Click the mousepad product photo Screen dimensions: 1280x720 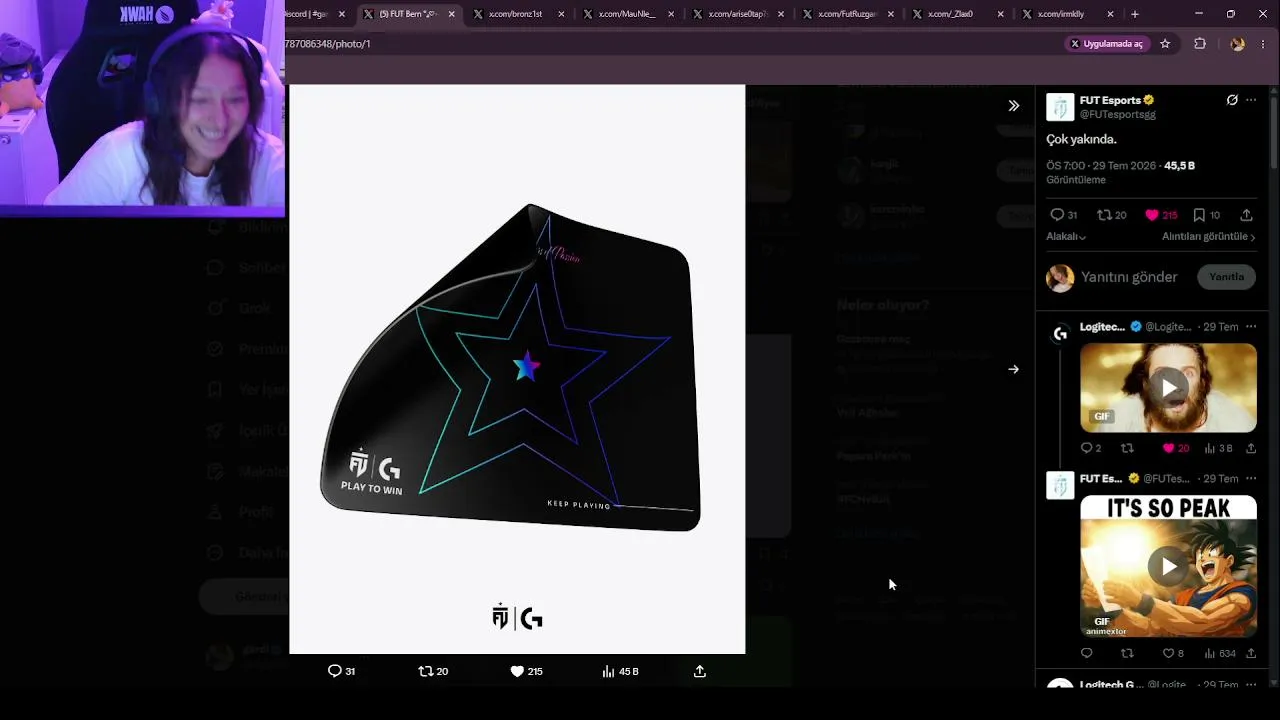click(517, 369)
